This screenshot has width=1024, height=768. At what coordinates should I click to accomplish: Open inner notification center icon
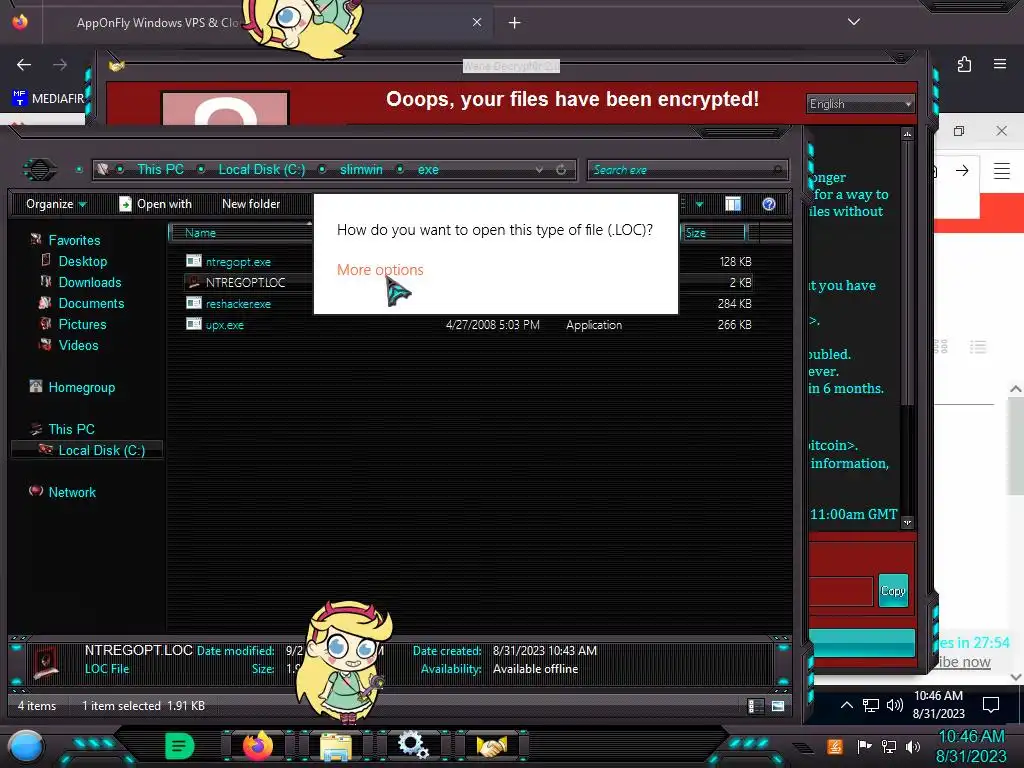(x=991, y=705)
